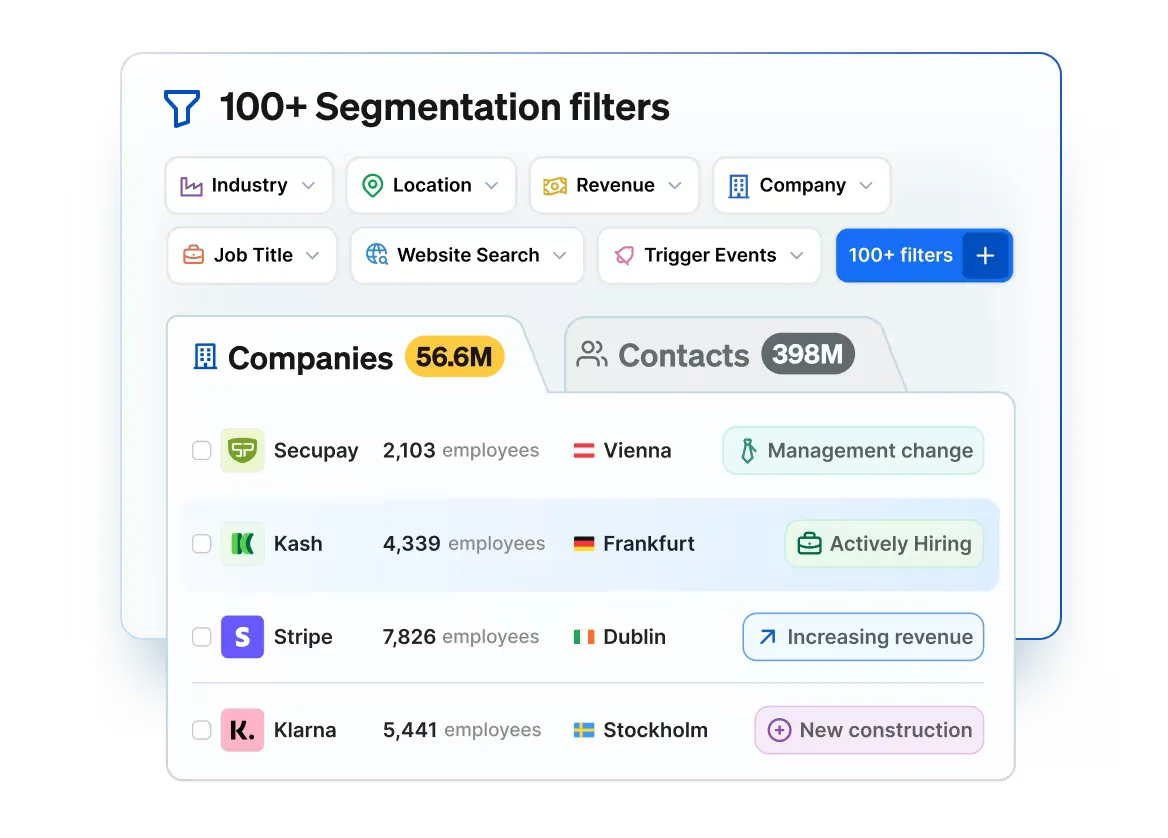Click the Austria flag next to Vienna

(x=584, y=451)
